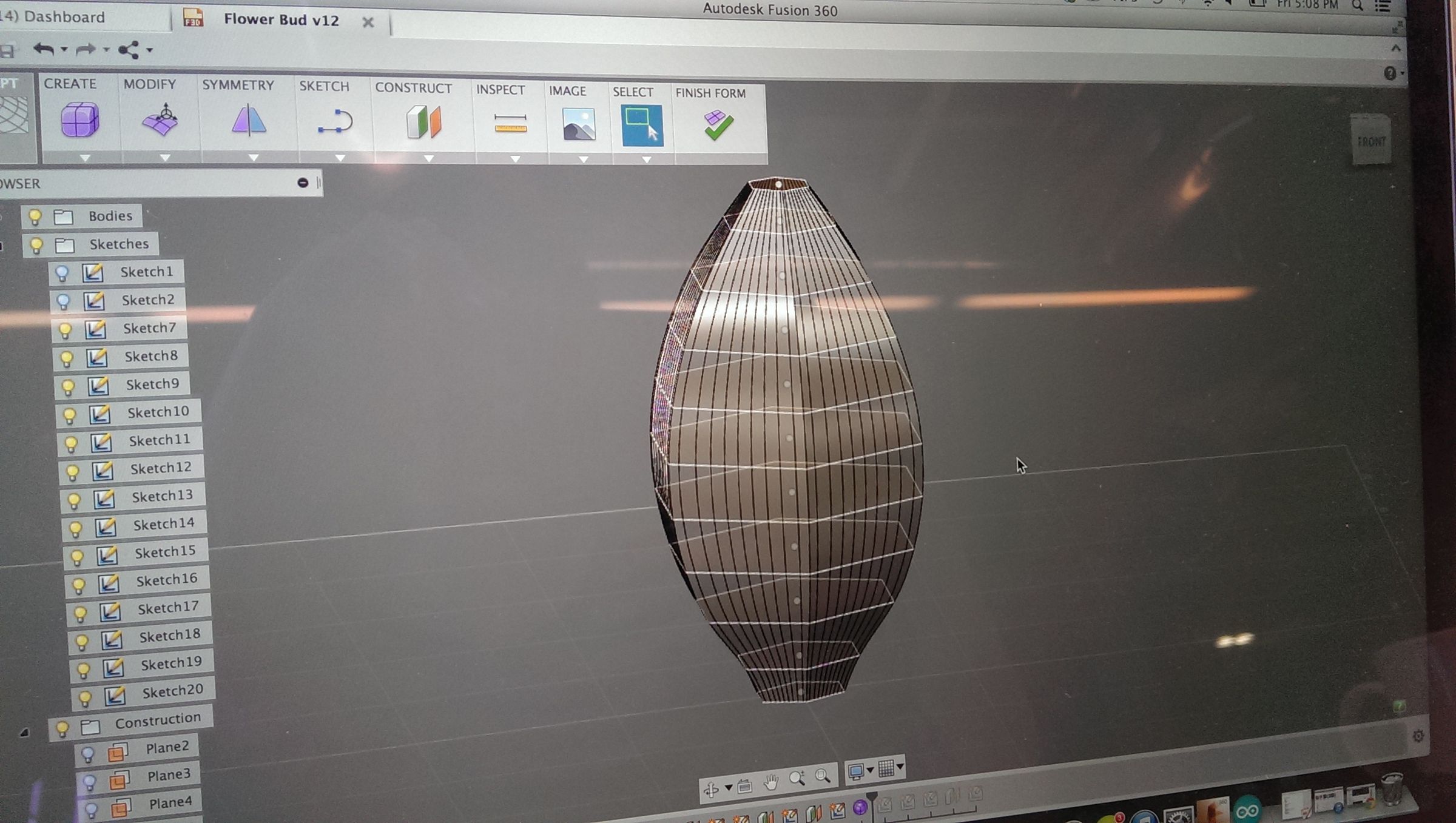Open the Sketch line tool icon
Viewport: 1456px width, 823px height.
pos(335,122)
